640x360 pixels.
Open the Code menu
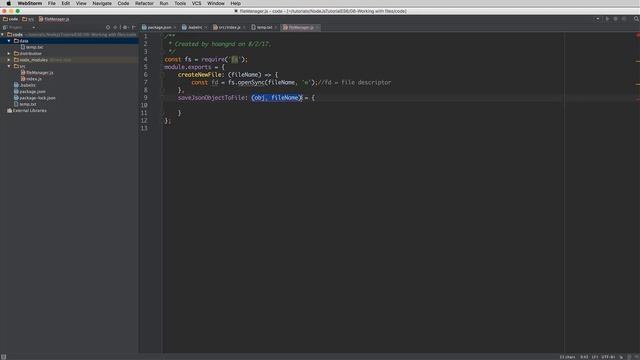click(123, 3)
